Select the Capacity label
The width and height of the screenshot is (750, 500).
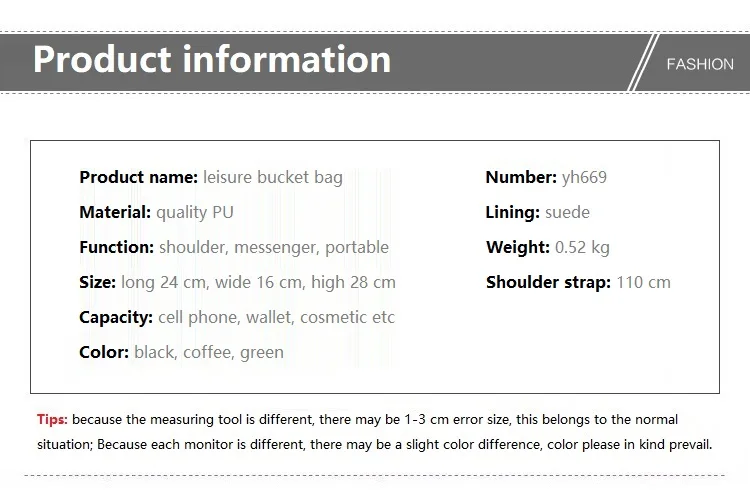tap(116, 317)
